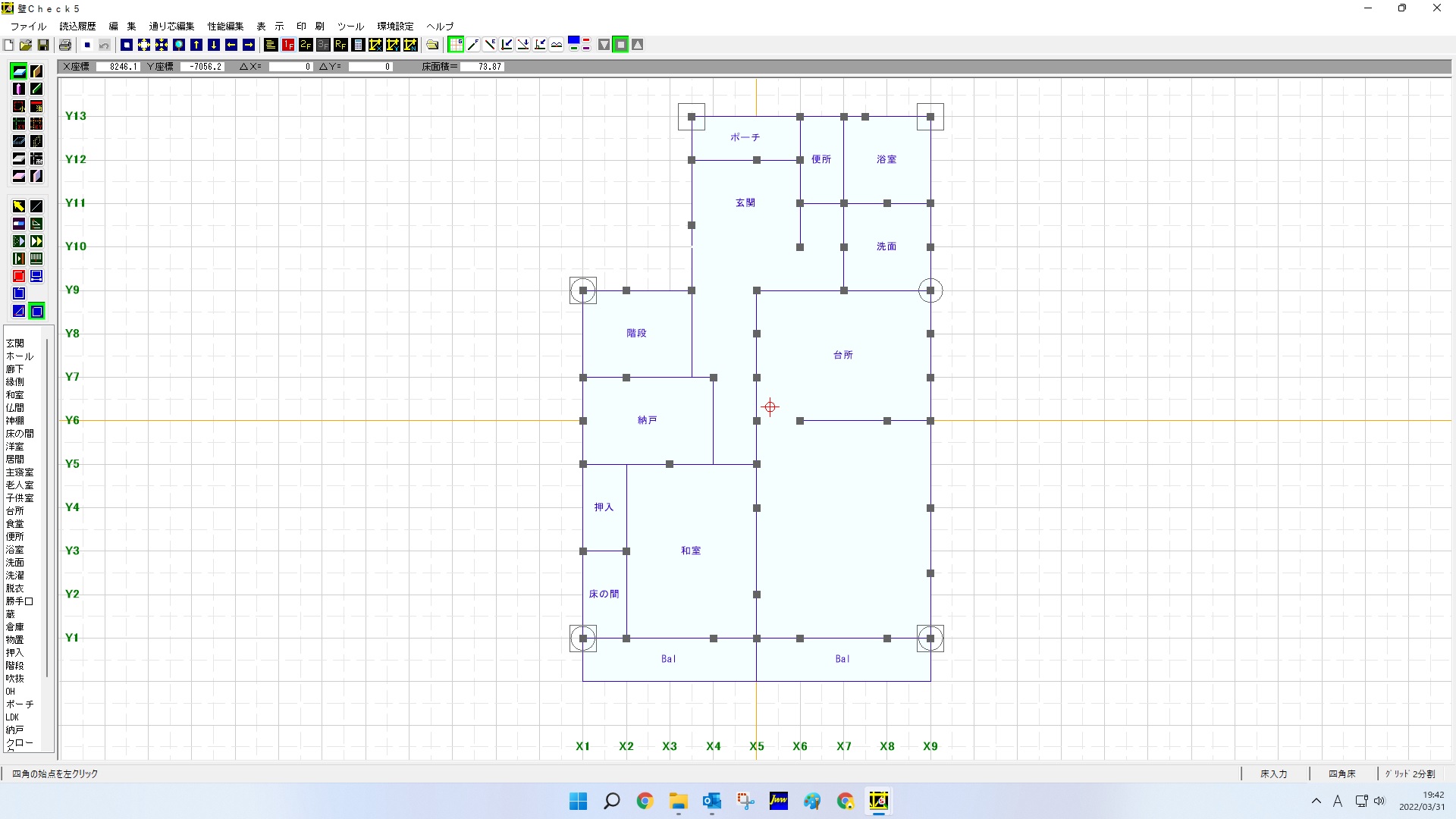Click the Y-direction check icon
Viewport: 1456px width, 819px height.
coord(393,45)
